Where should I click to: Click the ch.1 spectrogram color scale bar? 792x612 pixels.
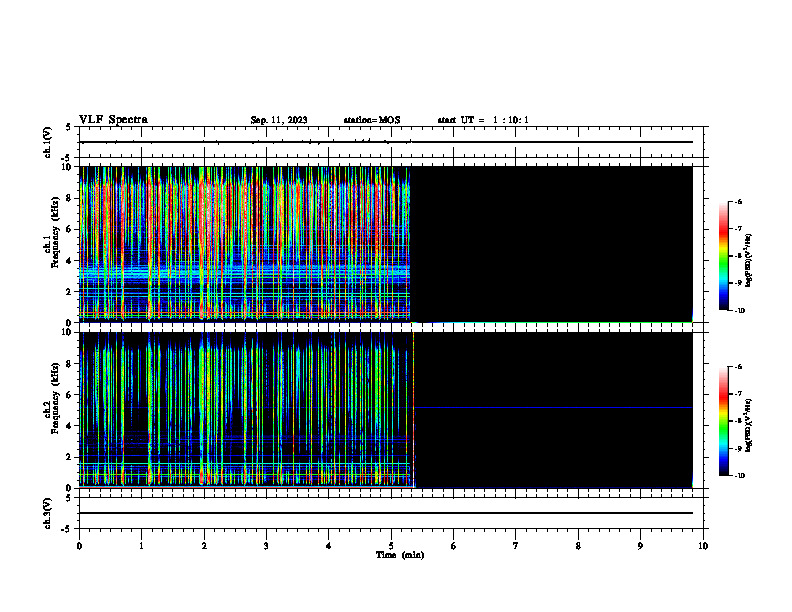tap(724, 256)
